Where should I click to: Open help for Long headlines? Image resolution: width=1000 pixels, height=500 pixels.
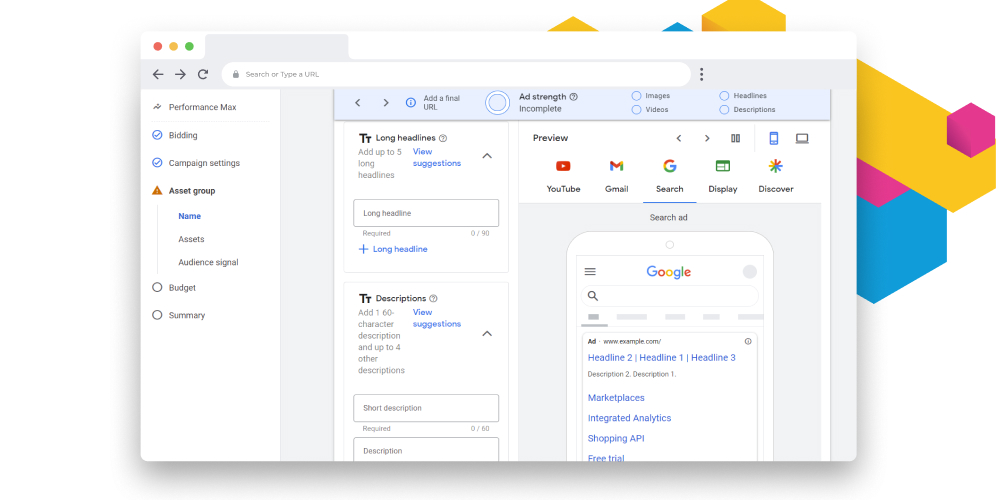(x=443, y=138)
